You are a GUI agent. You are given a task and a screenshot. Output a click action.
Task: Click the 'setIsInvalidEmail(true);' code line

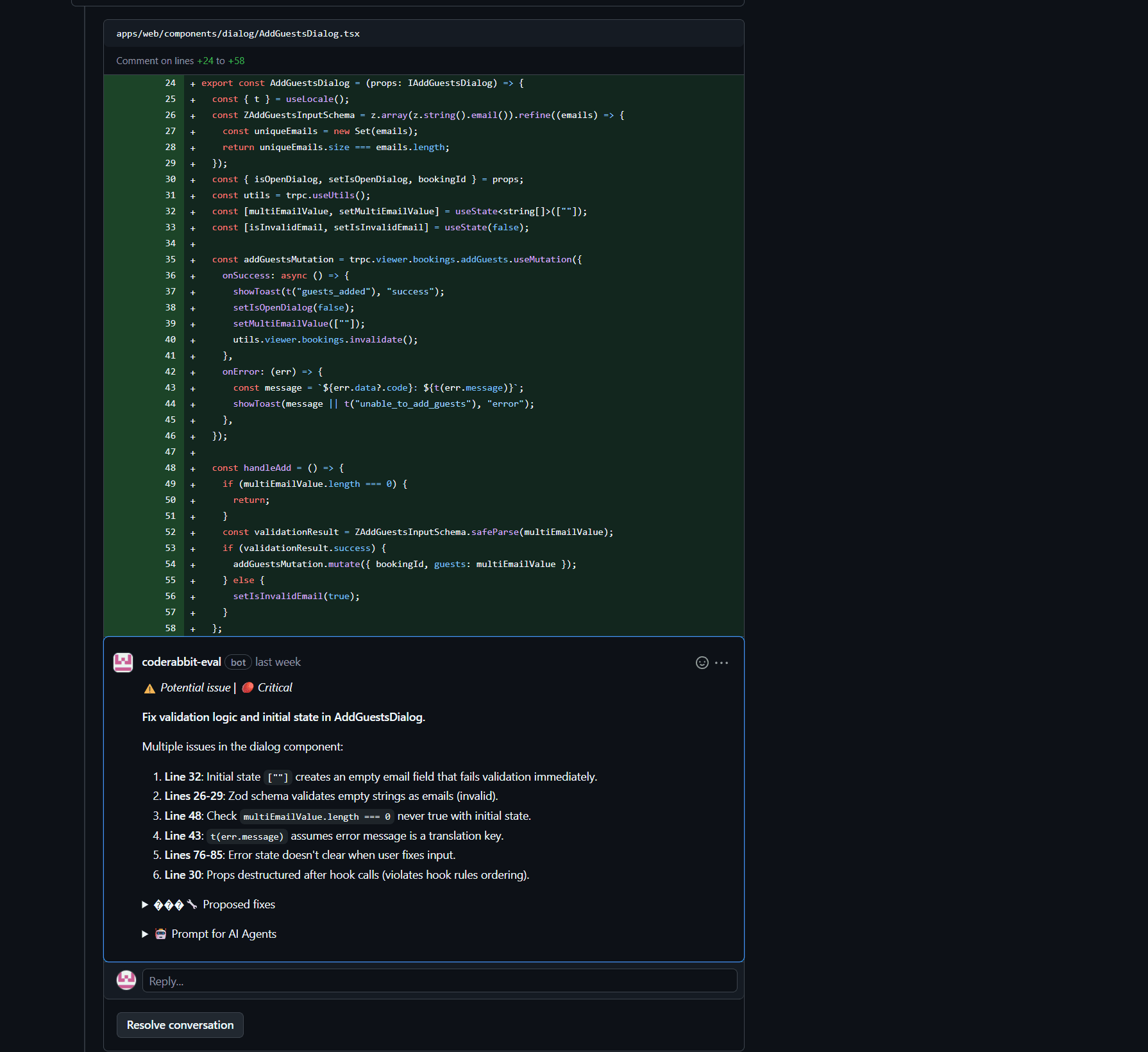pos(296,596)
